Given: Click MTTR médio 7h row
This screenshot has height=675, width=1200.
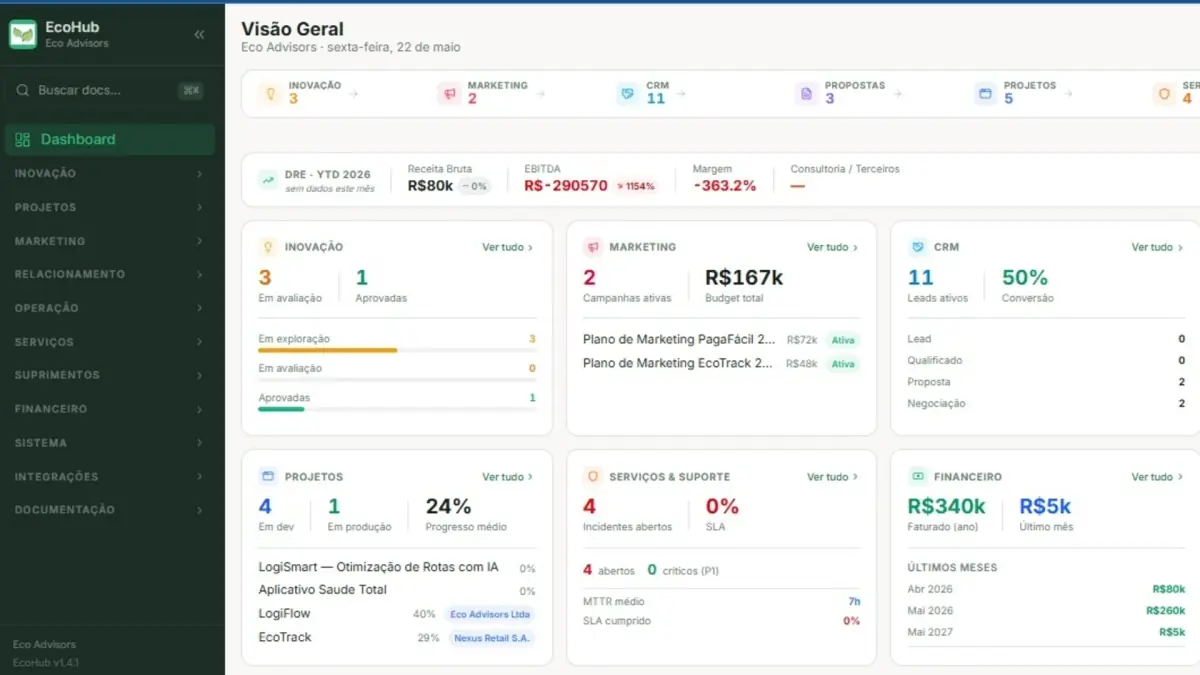Looking at the screenshot, I should tap(721, 602).
